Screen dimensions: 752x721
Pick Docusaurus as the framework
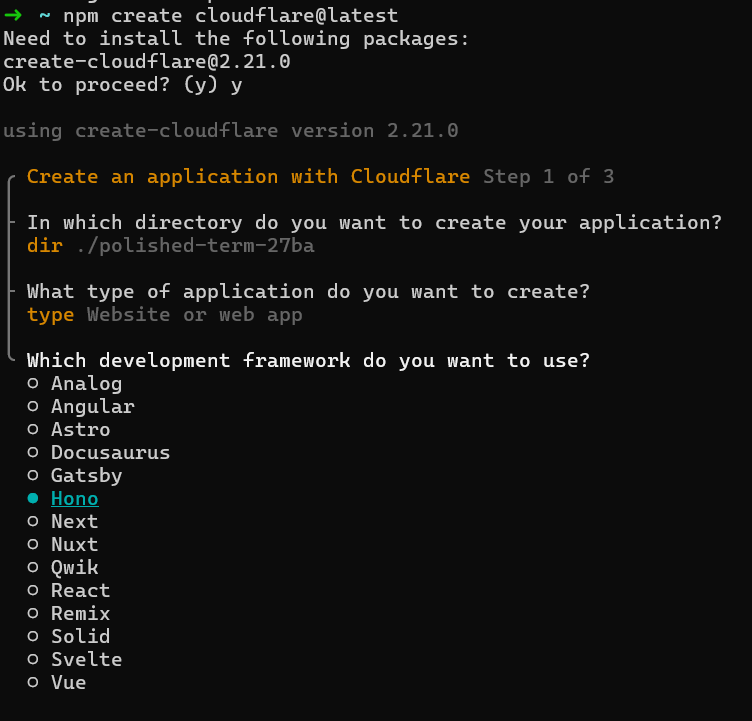110,453
